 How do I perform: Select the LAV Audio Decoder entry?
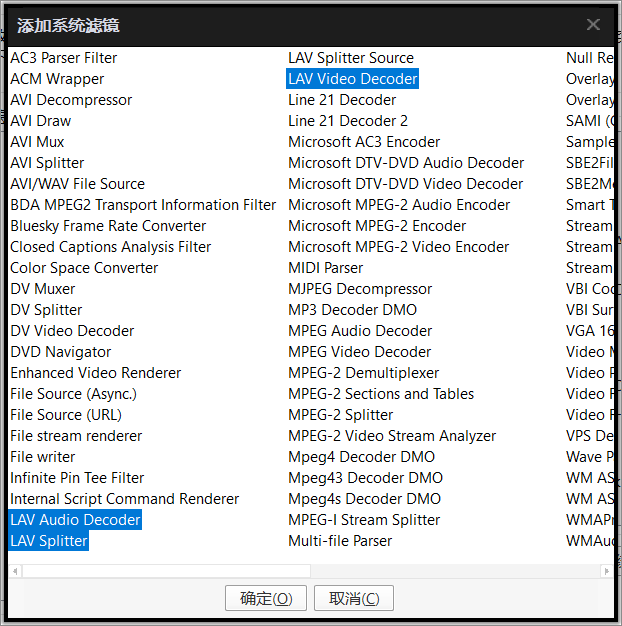75,520
